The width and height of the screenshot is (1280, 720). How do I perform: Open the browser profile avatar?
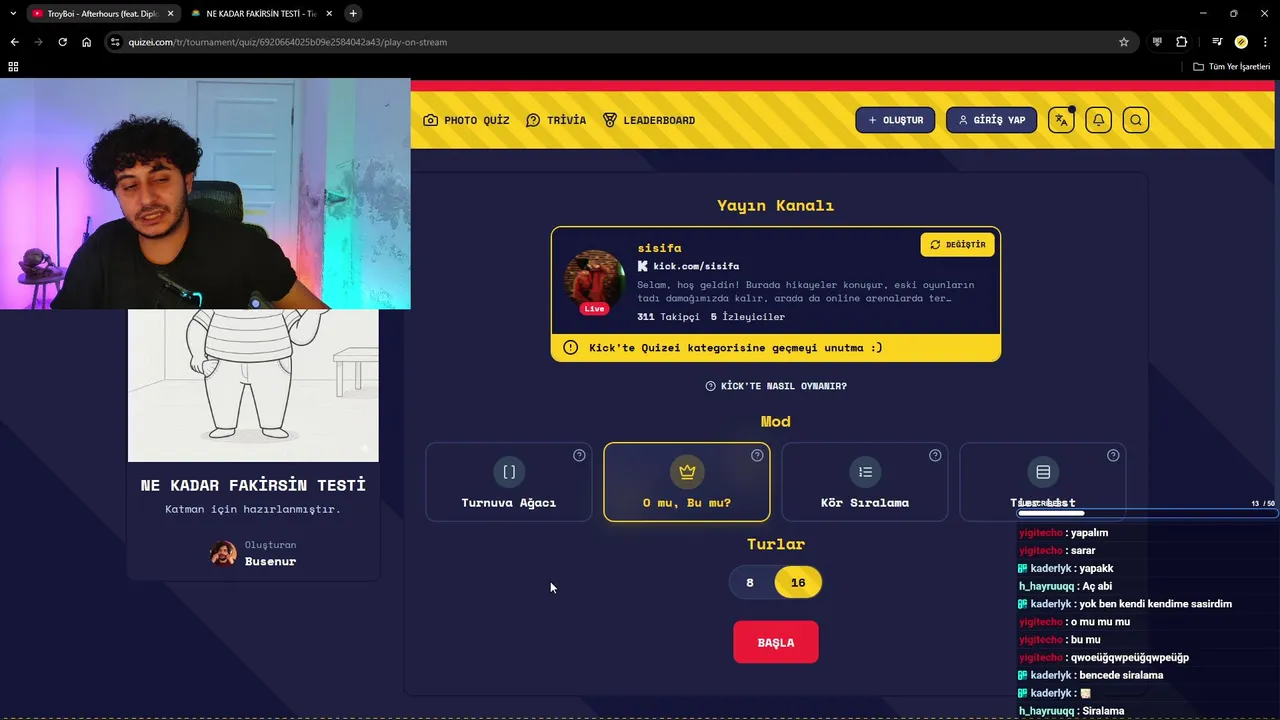[1241, 42]
